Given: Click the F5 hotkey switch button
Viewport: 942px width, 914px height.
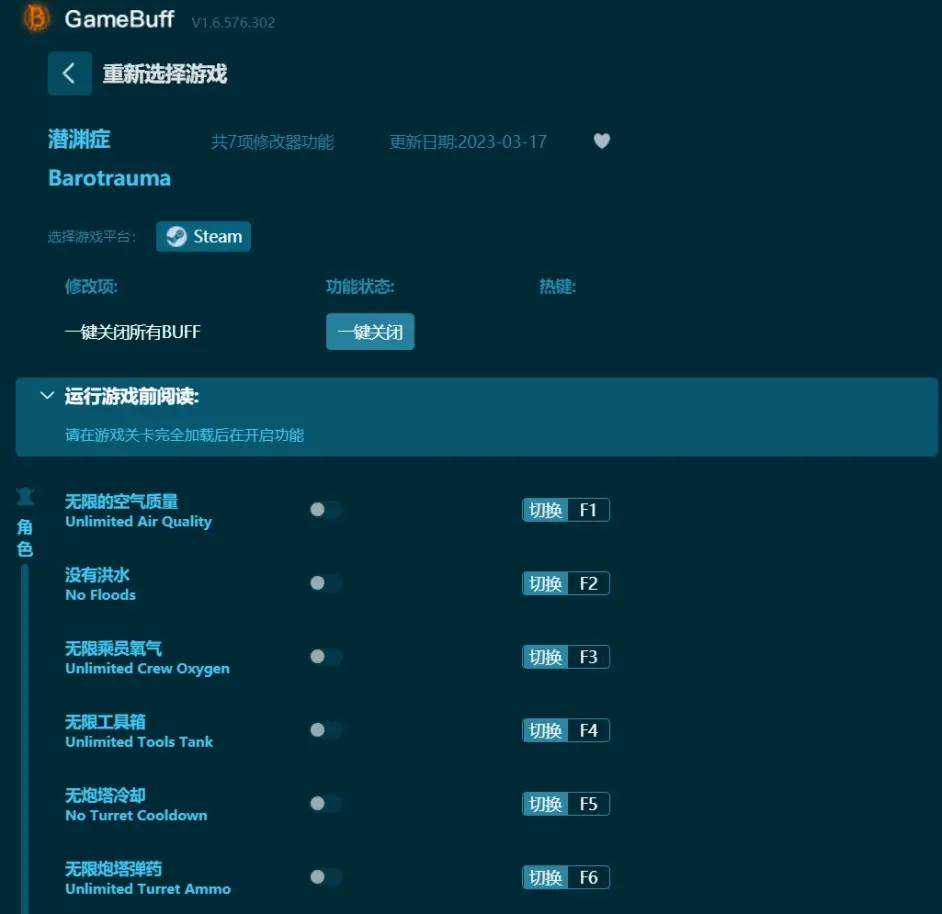Looking at the screenshot, I should point(546,804).
